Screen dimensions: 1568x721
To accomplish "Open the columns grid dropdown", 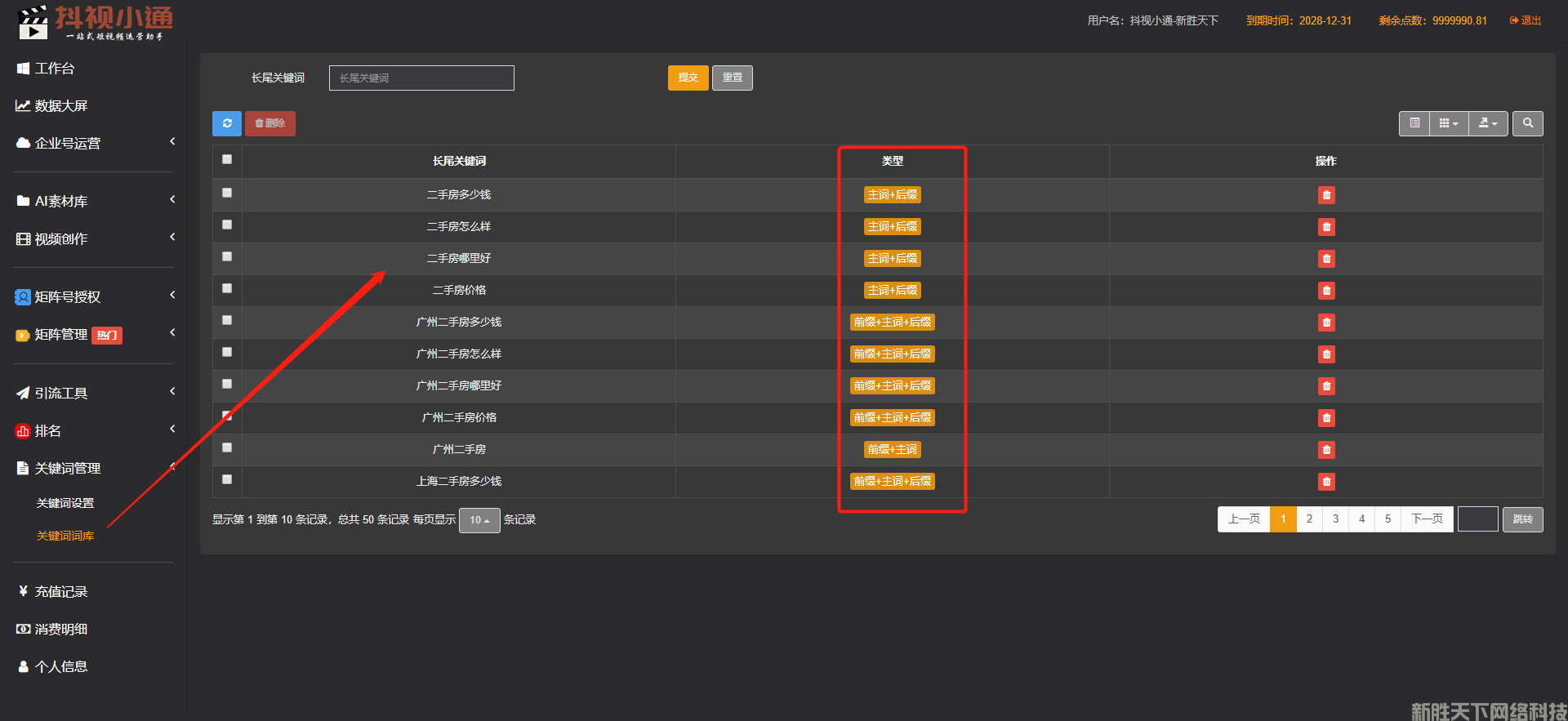I will click(x=1449, y=123).
